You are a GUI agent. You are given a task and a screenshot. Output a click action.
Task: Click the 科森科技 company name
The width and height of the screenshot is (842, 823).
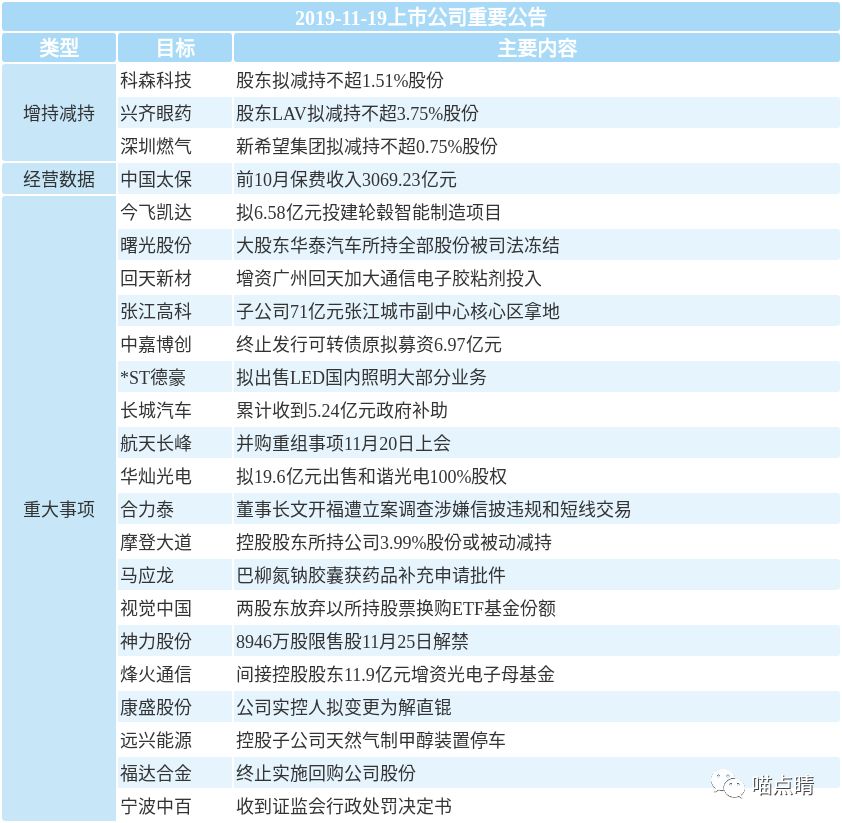click(x=156, y=81)
